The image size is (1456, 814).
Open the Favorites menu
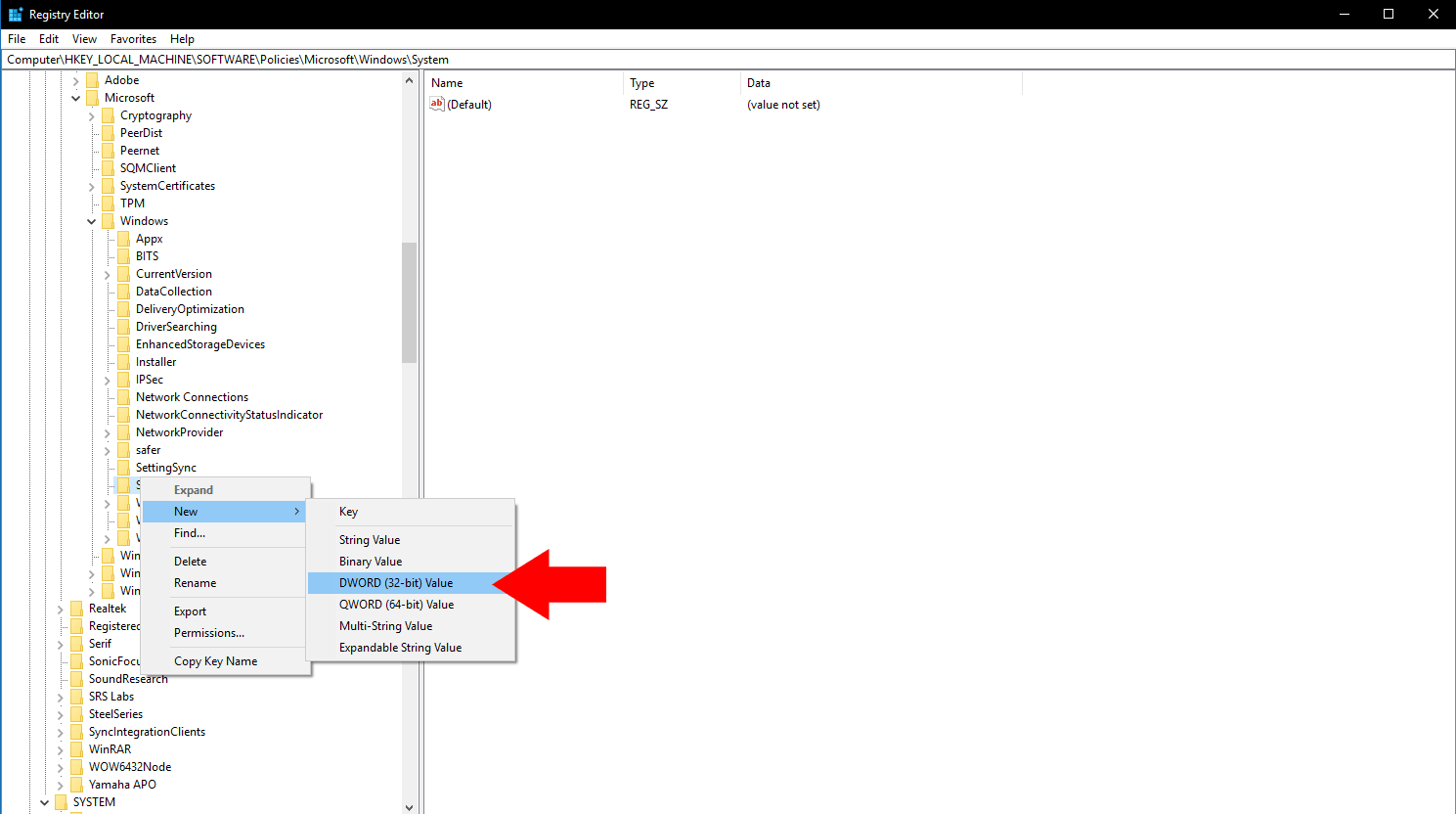(133, 39)
